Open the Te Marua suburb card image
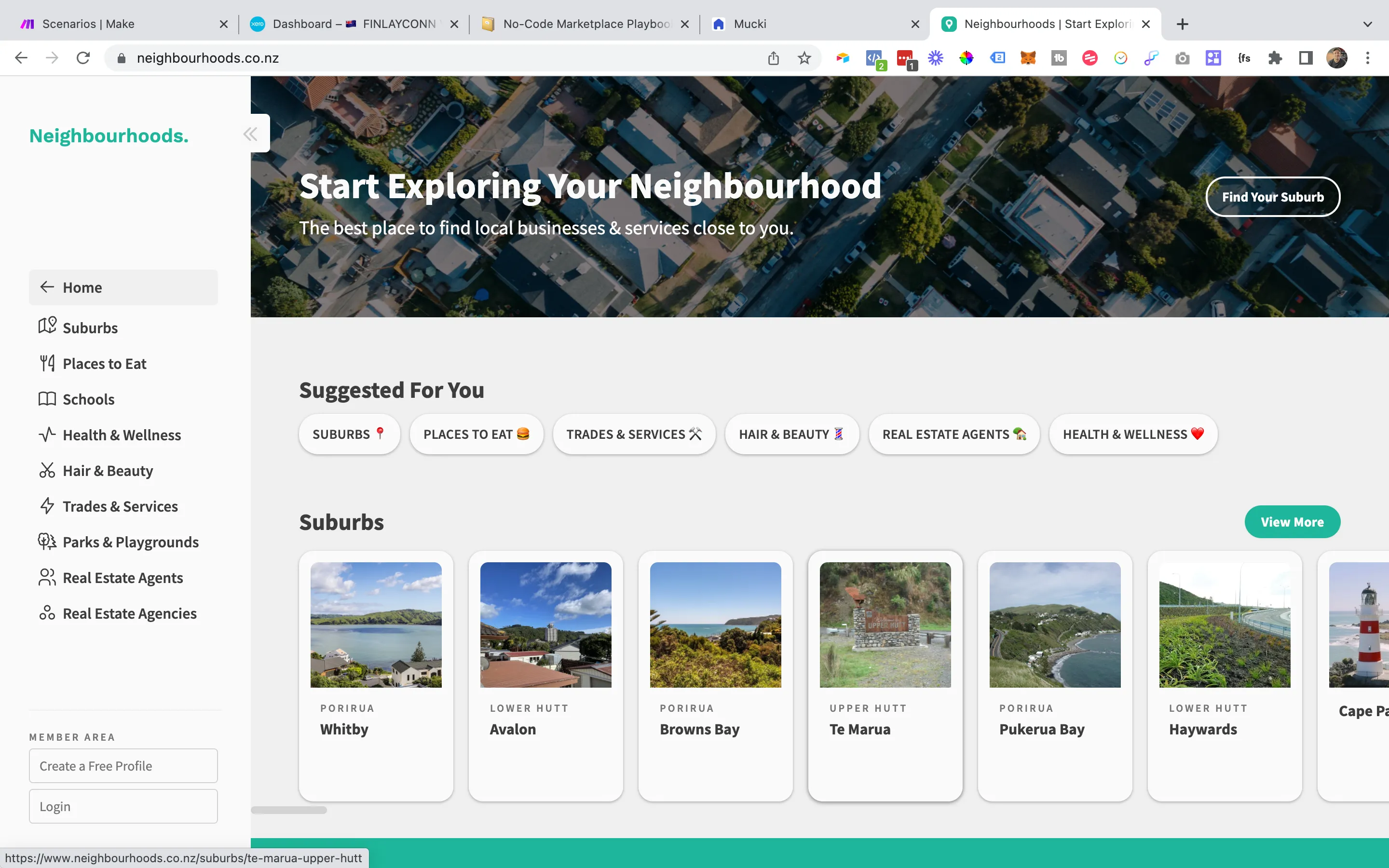The image size is (1389, 868). click(x=885, y=624)
